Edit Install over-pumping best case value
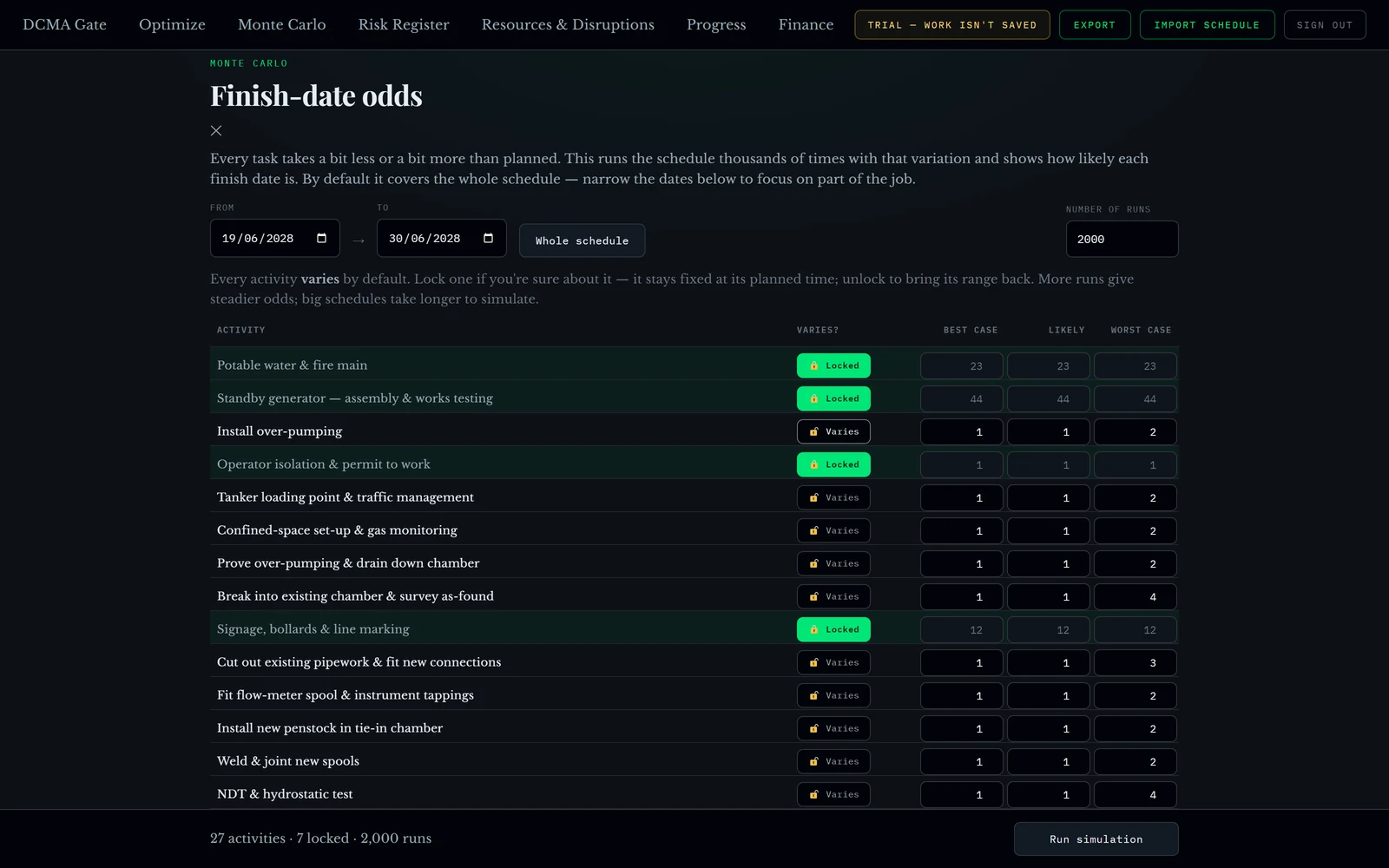 962,432
